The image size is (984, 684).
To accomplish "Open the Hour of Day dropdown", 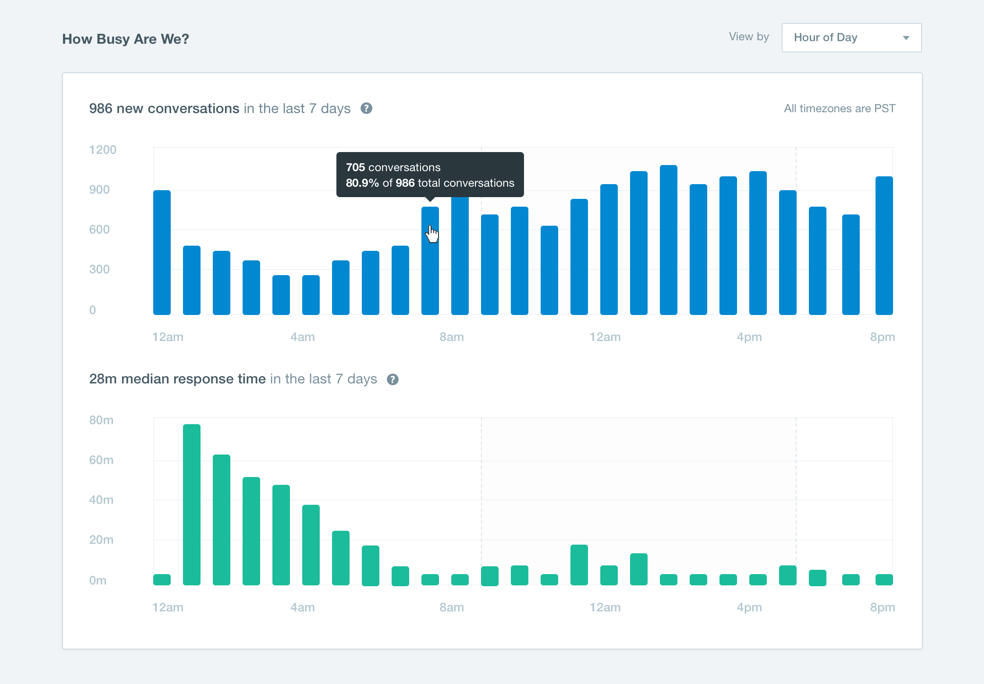I will pos(850,38).
